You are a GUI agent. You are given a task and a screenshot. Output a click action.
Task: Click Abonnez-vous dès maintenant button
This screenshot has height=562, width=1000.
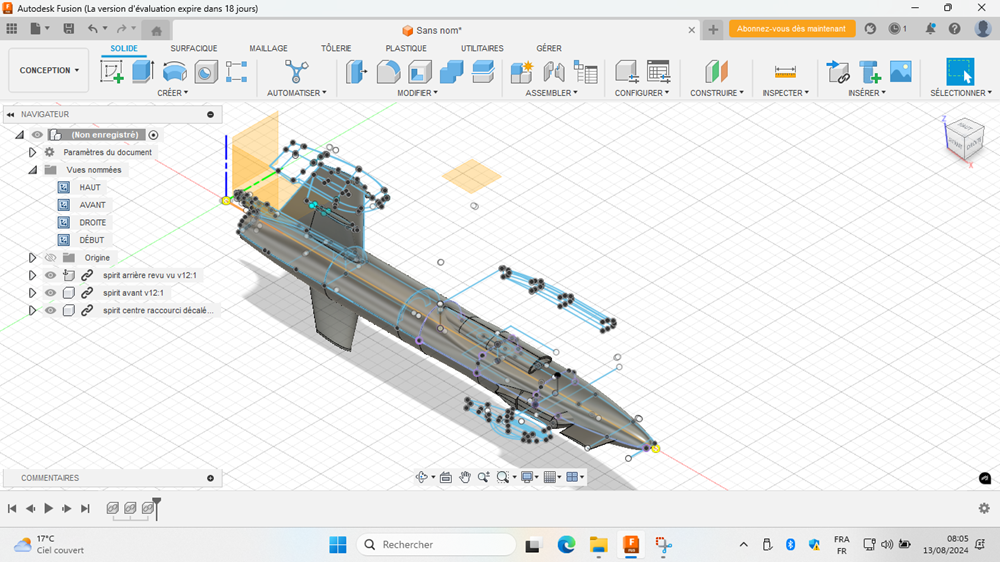(x=792, y=29)
